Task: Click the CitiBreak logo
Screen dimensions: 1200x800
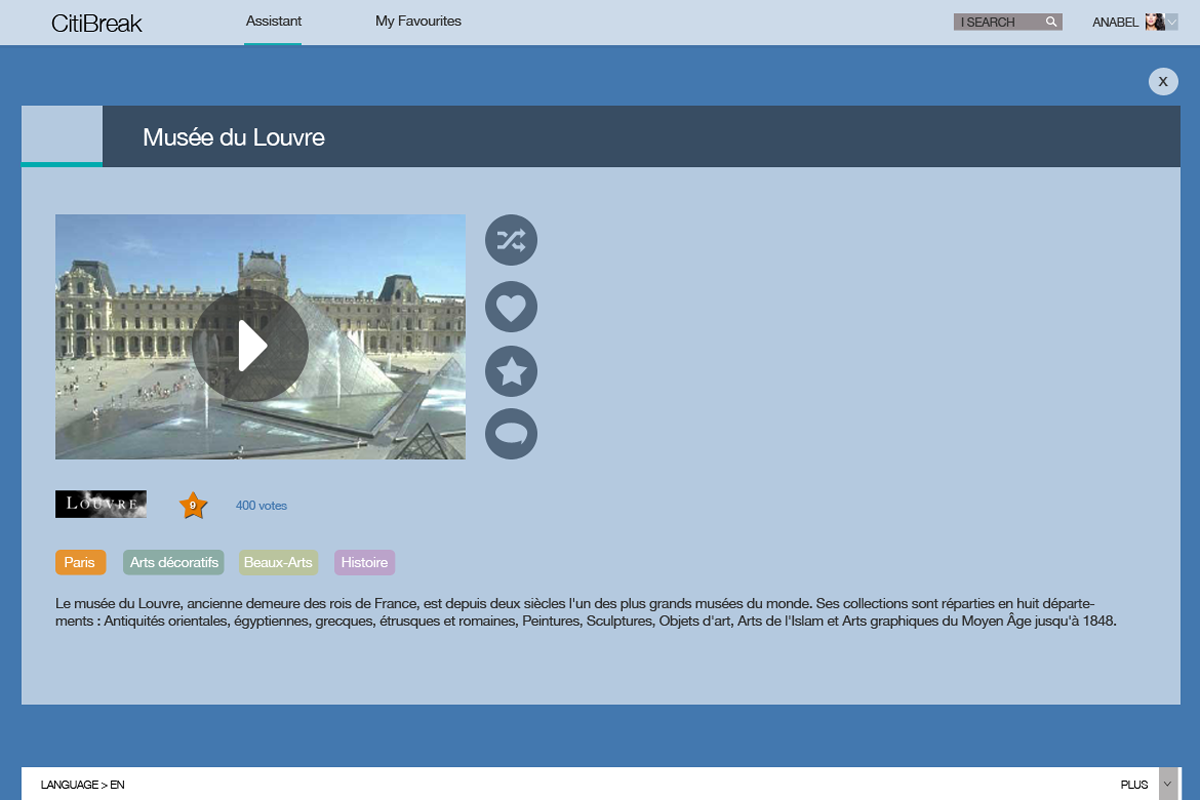Action: (97, 23)
